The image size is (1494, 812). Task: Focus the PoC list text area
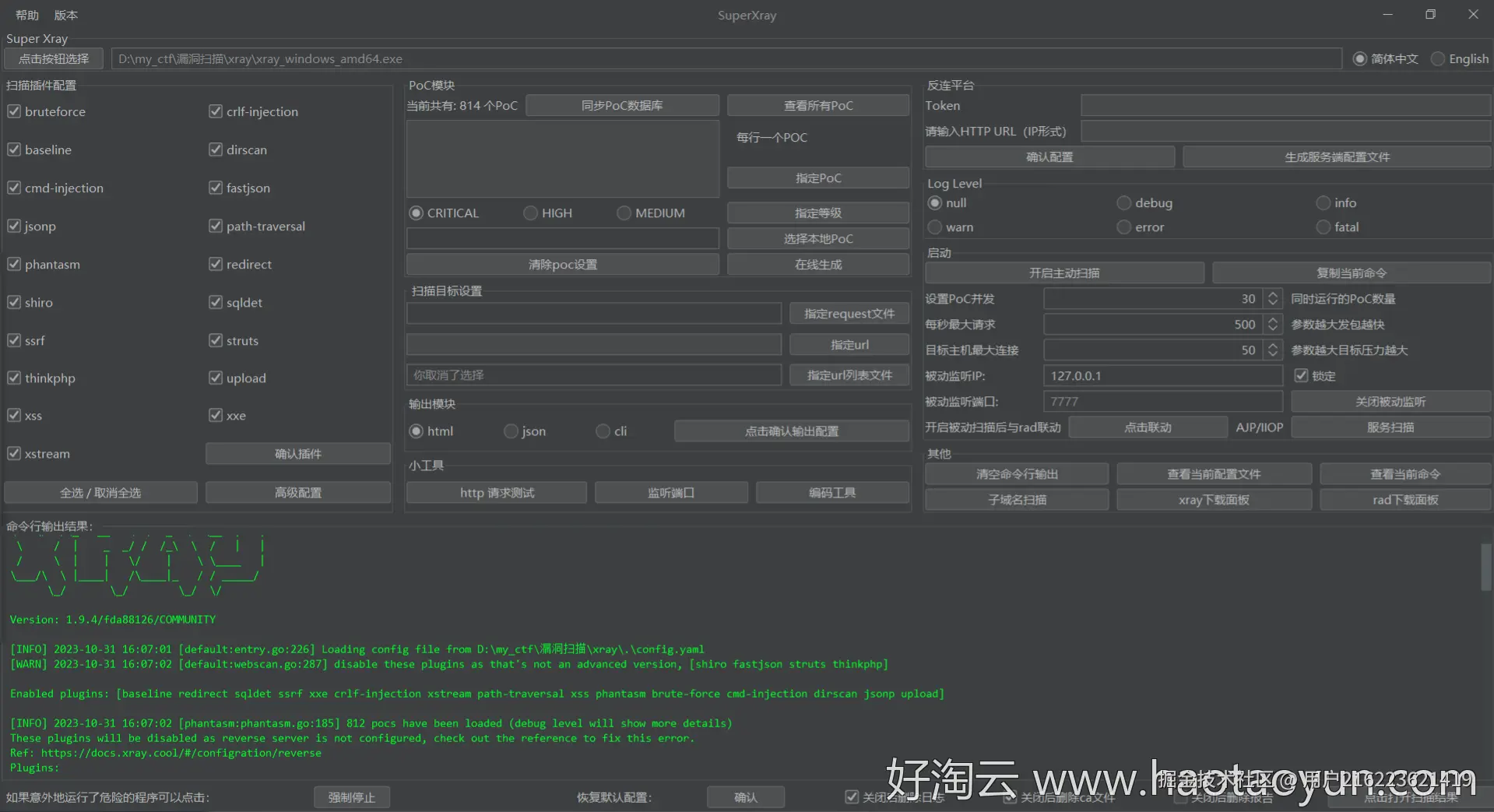coord(563,159)
